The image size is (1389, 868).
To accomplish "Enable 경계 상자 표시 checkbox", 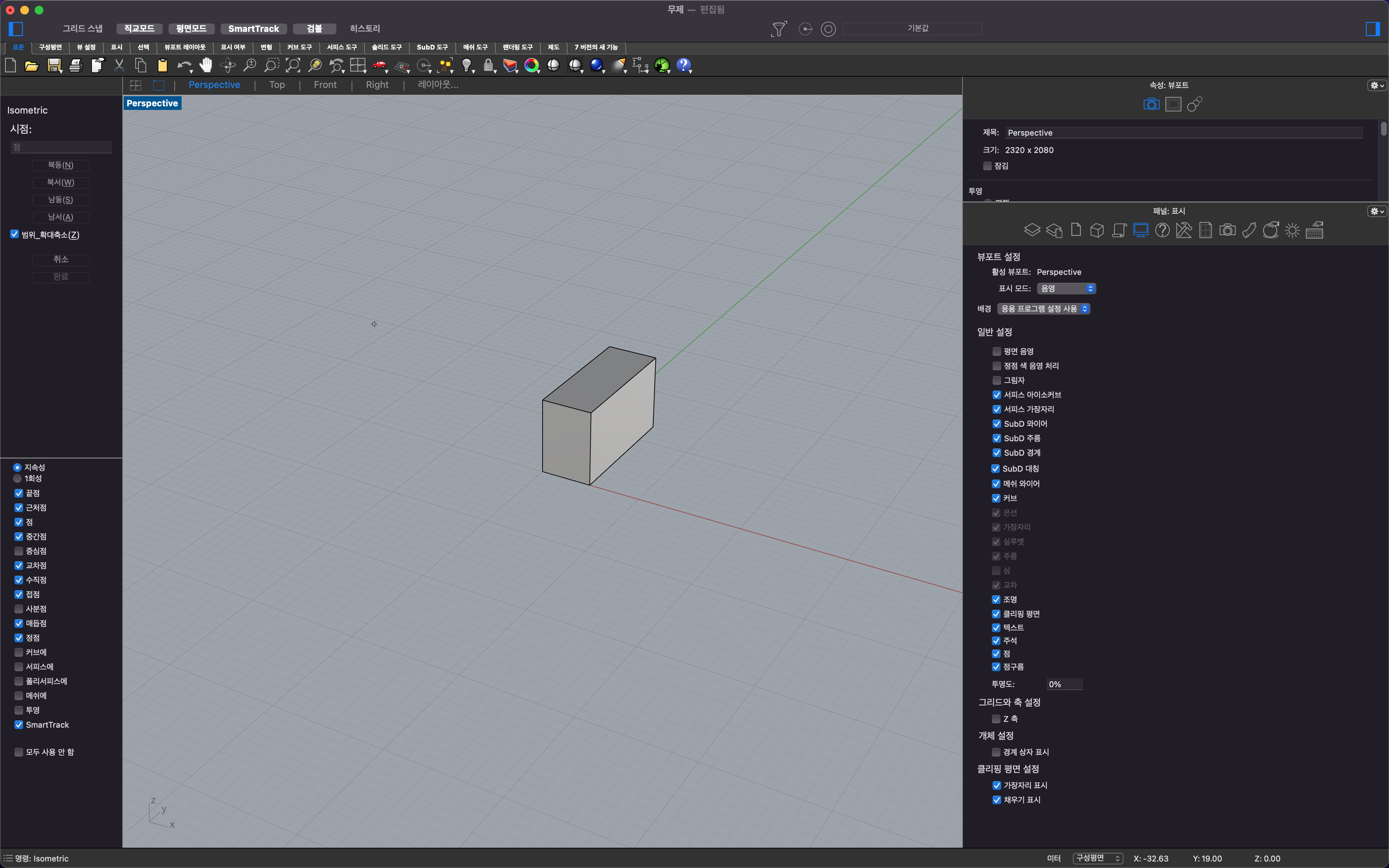I will point(996,752).
